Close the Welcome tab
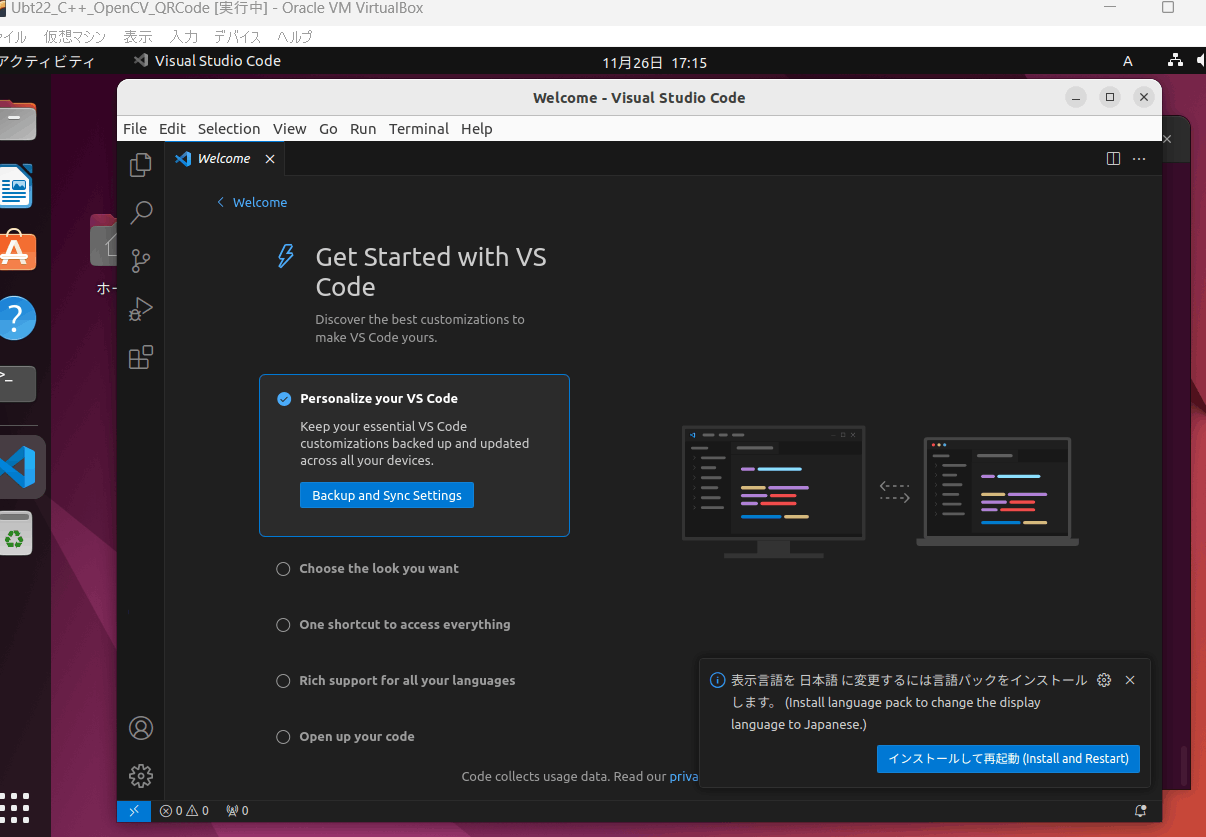 (270, 159)
